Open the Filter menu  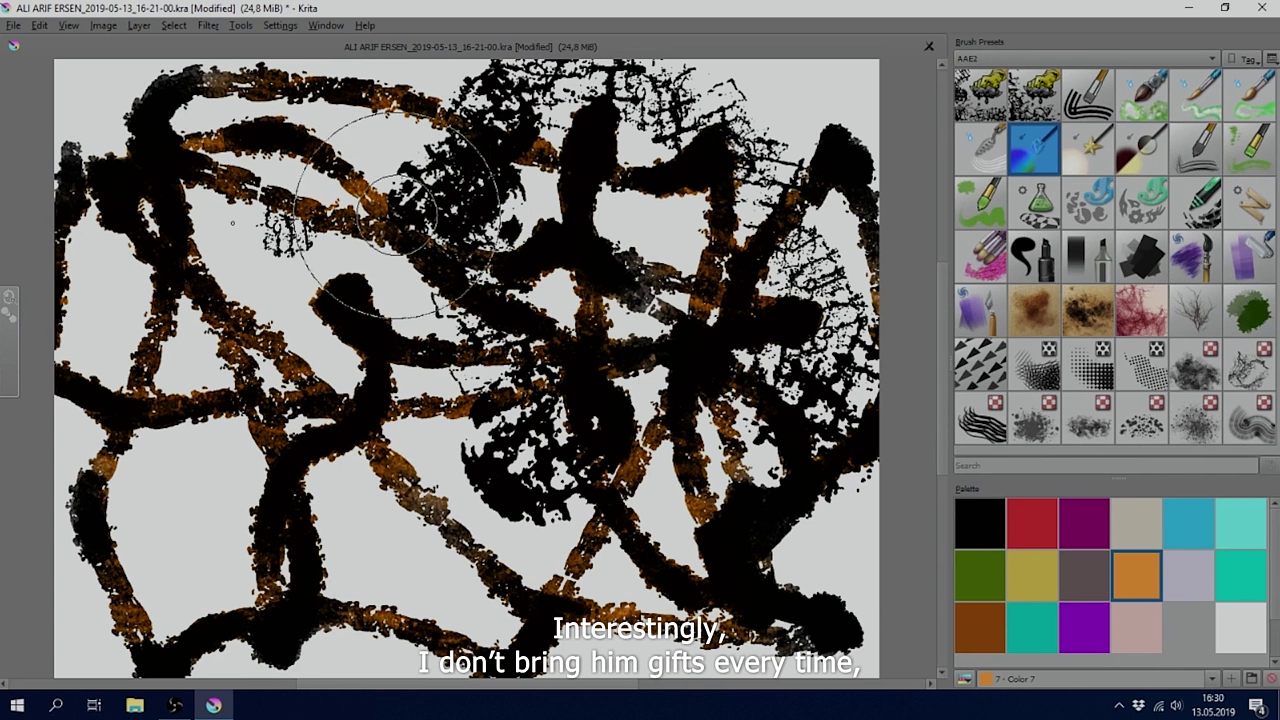tap(208, 25)
